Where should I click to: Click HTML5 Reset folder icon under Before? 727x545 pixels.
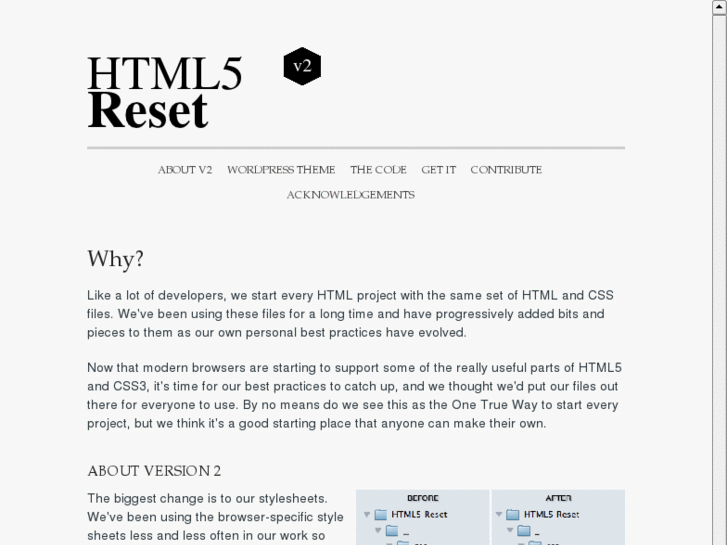(x=381, y=514)
